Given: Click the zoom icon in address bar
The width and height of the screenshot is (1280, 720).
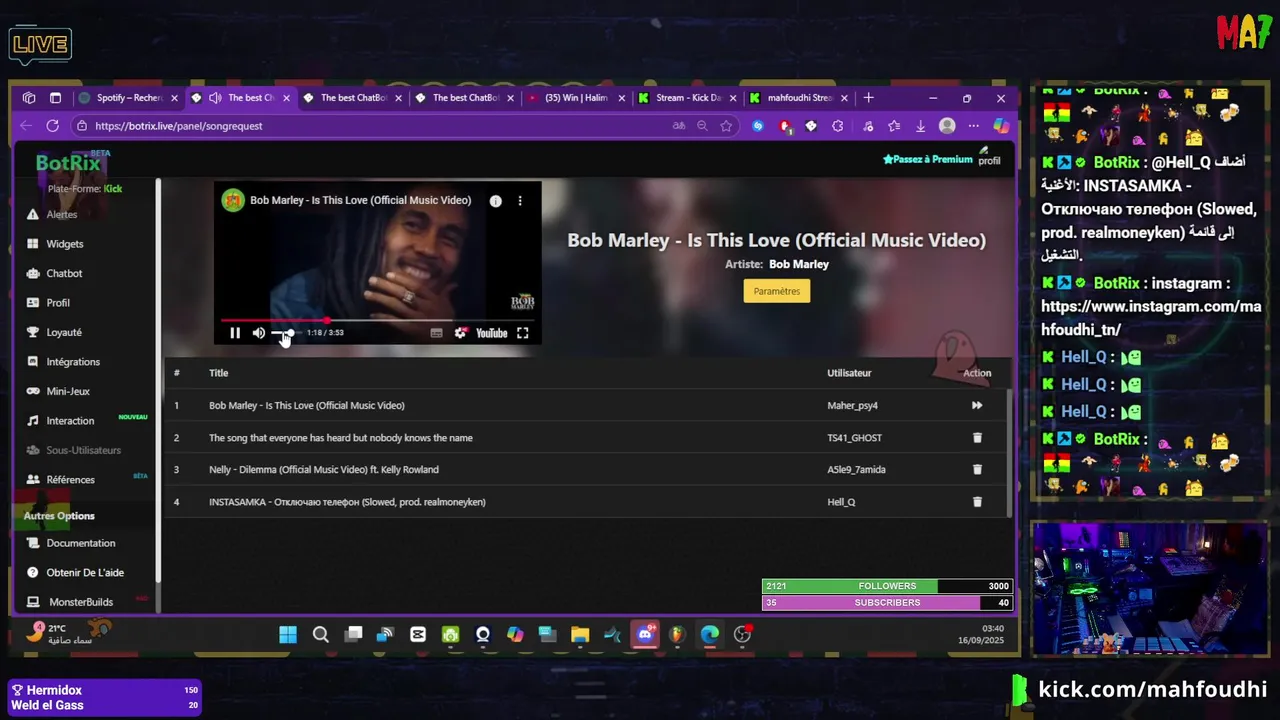Looking at the screenshot, I should [702, 126].
